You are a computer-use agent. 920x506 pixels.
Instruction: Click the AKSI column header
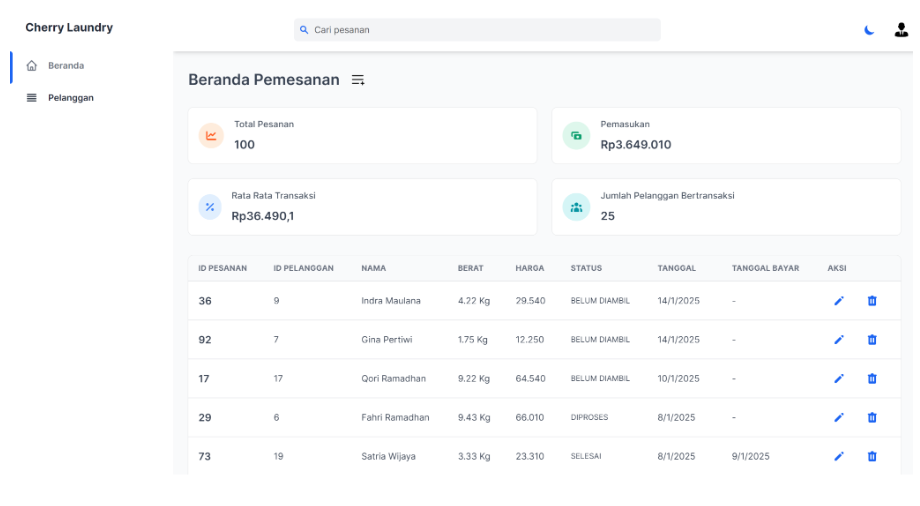click(x=837, y=268)
